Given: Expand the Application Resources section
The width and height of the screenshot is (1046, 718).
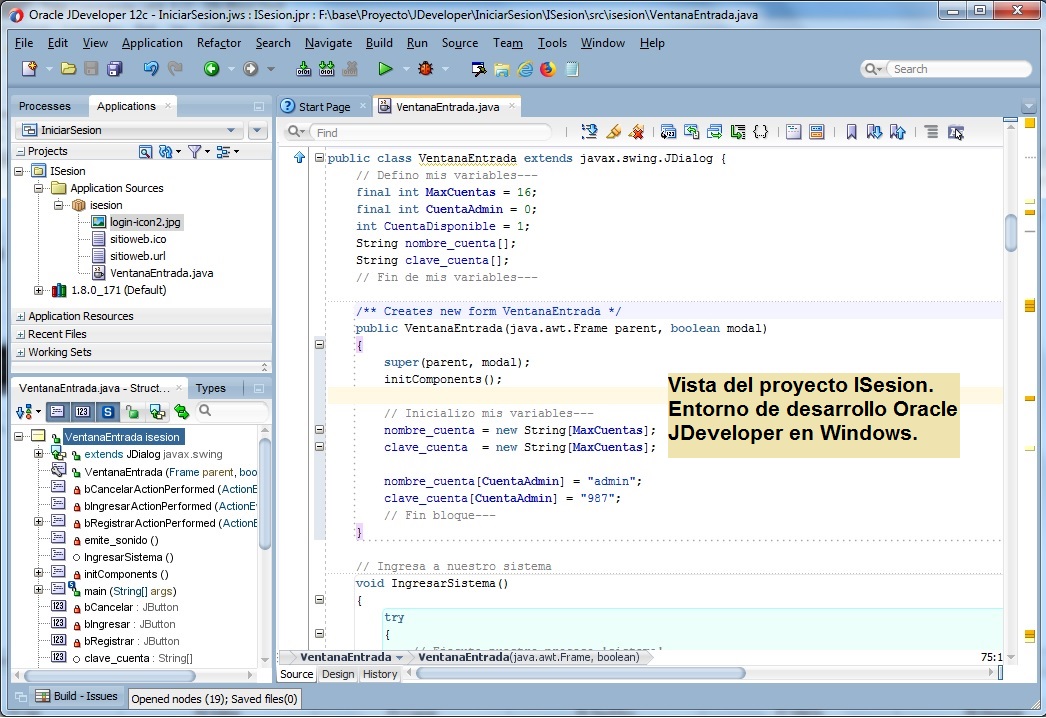Looking at the screenshot, I should [x=21, y=316].
